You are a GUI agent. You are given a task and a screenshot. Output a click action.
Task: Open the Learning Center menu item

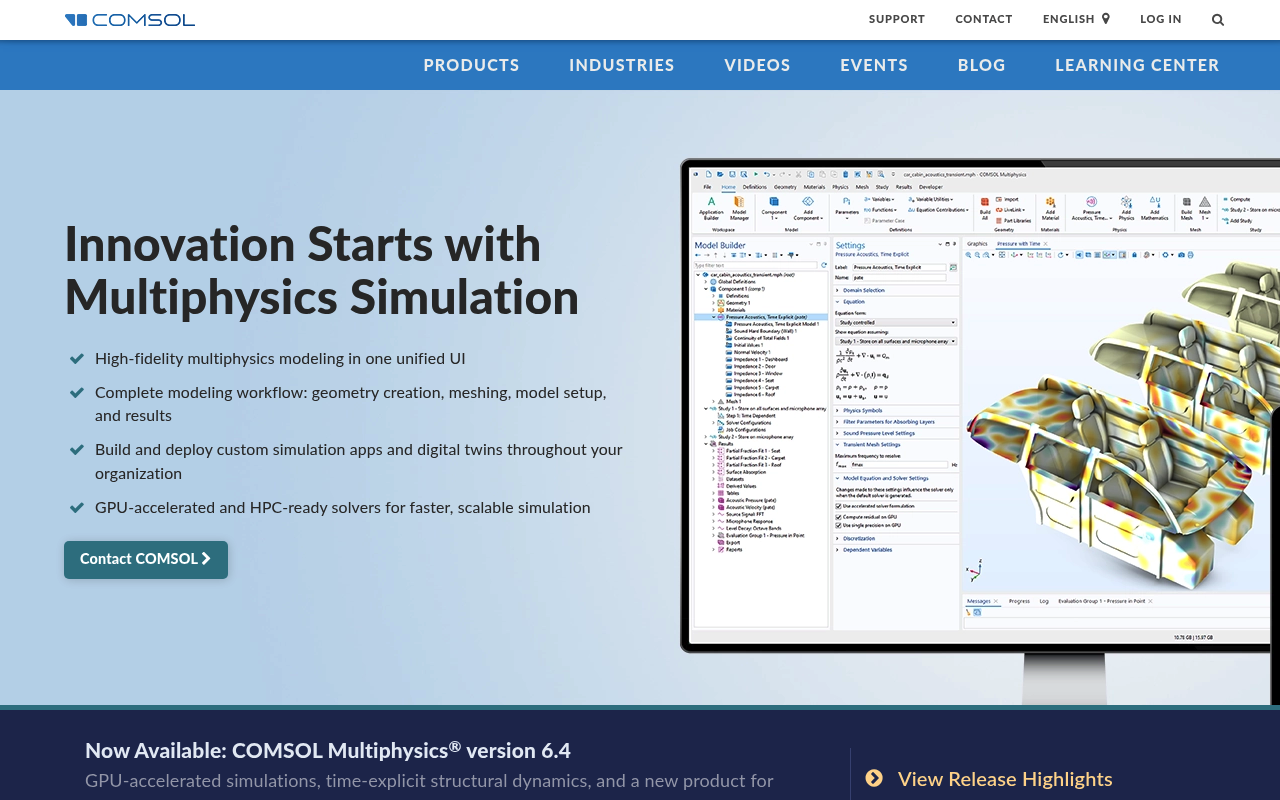(1137, 65)
